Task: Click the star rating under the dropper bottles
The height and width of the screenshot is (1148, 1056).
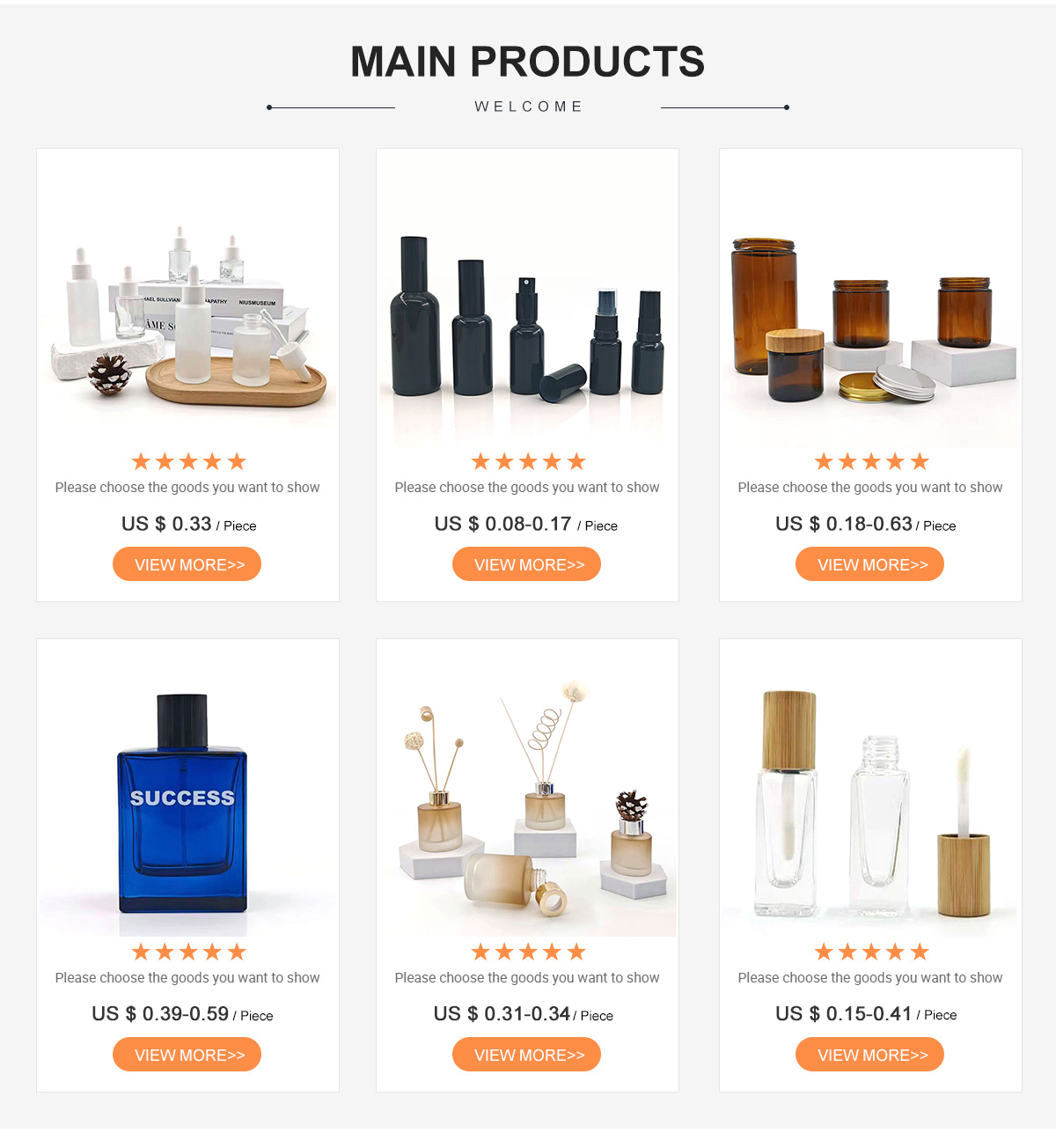Action: pos(188,461)
